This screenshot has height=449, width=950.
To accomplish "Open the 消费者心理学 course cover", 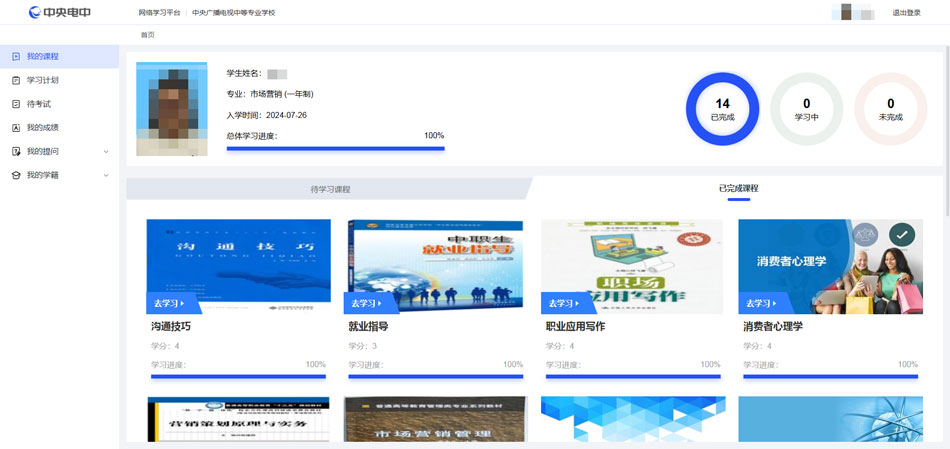I will tap(831, 266).
